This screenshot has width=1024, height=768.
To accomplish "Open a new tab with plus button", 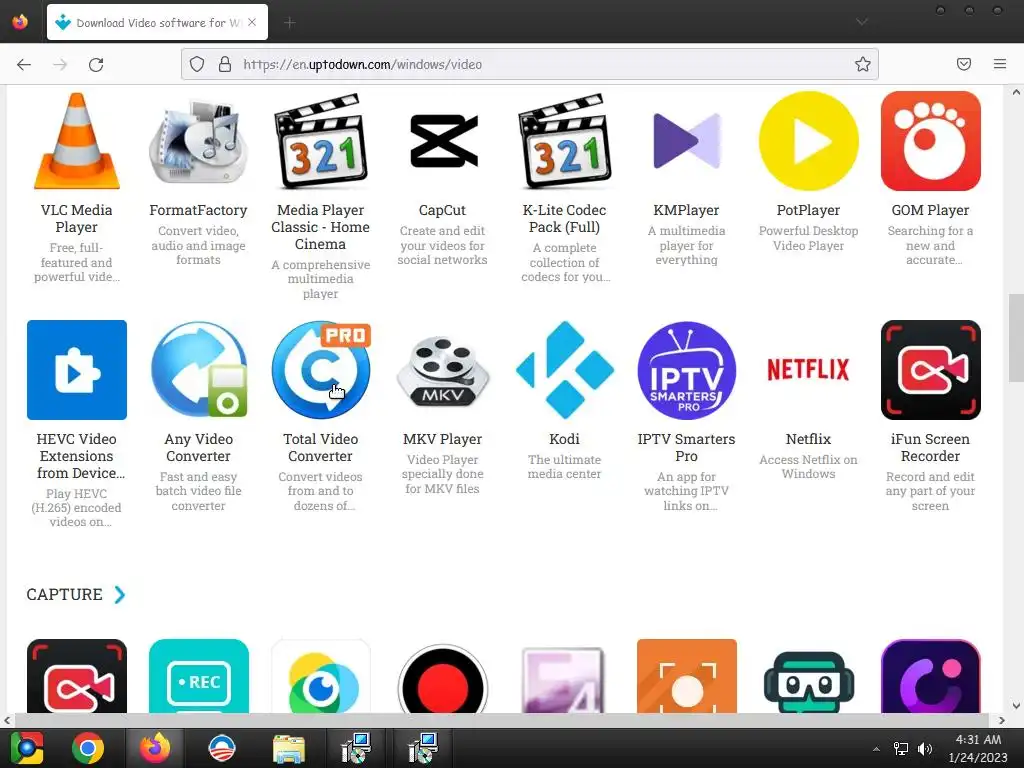I will tap(289, 23).
